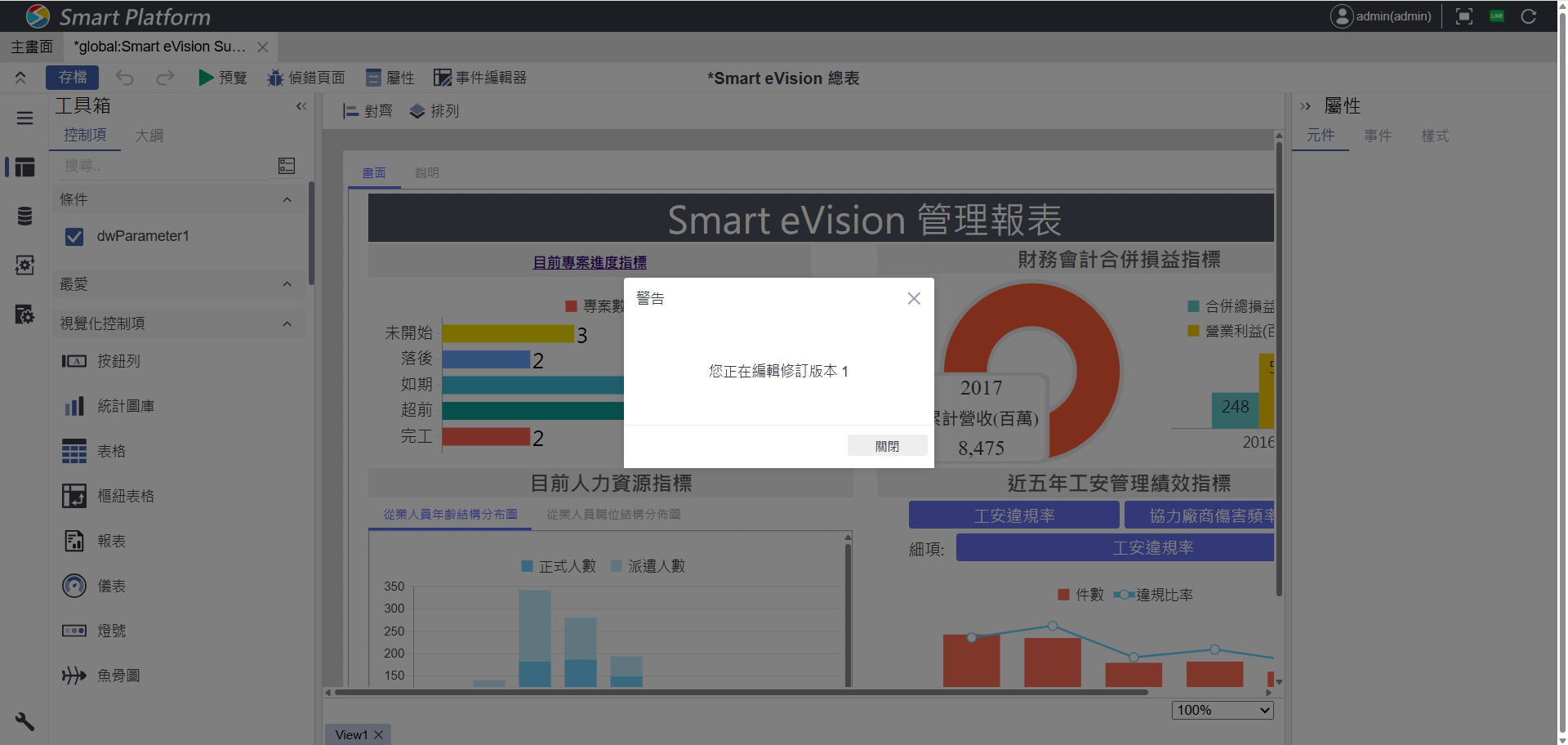Open the wrench tools icon
Screen dimensions: 1568x745
pyautogui.click(x=24, y=721)
